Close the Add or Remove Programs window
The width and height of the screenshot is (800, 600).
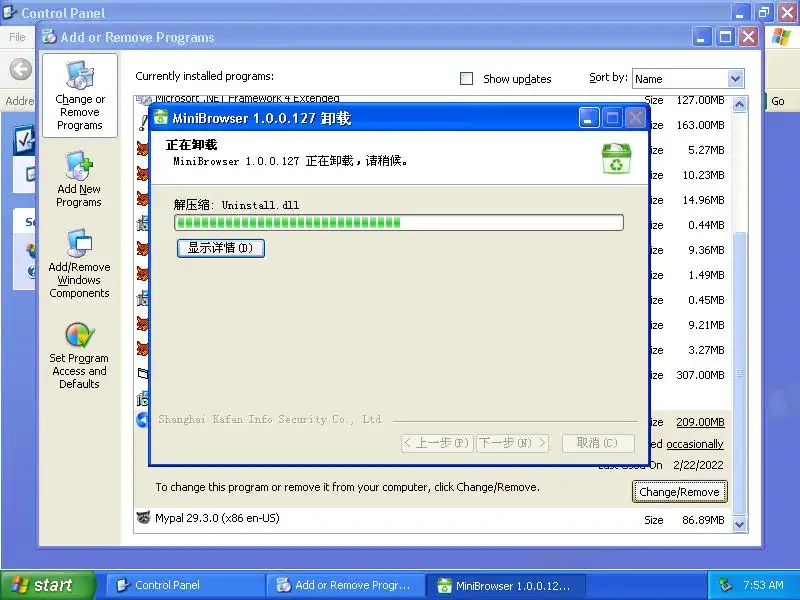[748, 37]
